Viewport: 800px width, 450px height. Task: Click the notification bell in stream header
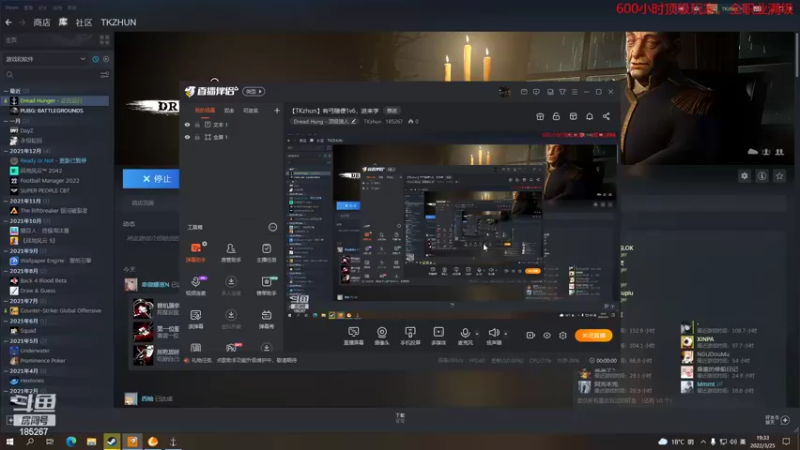click(x=589, y=116)
